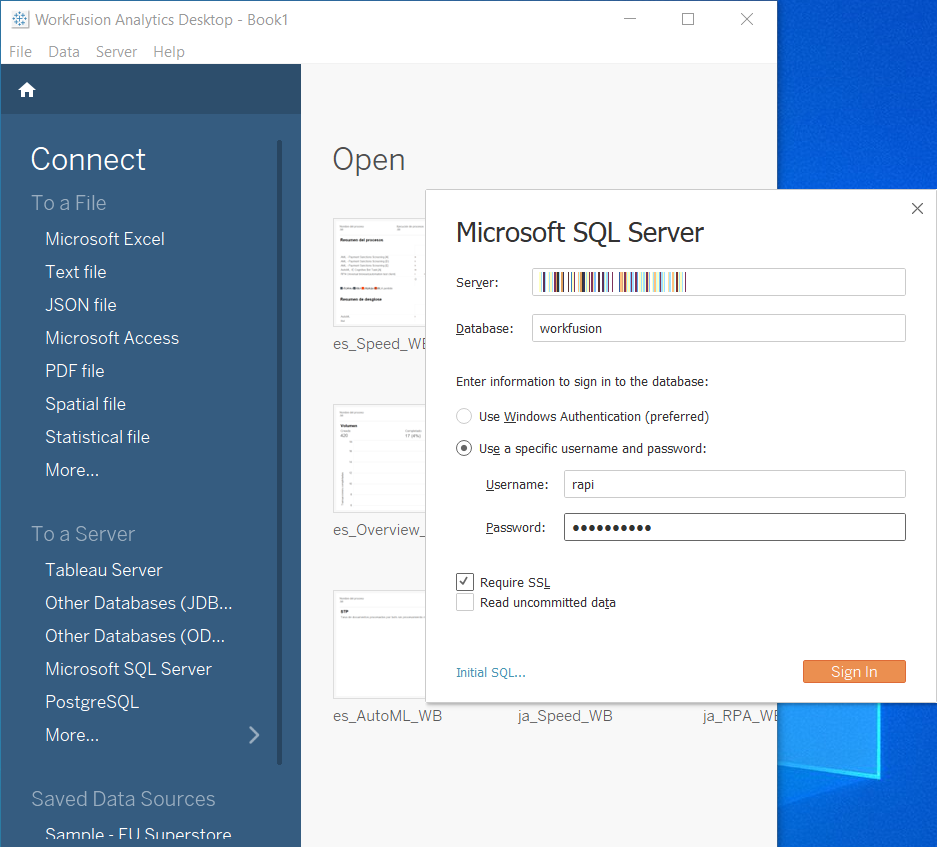The height and width of the screenshot is (847, 937).
Task: Open es_AutoML_WB workbook thumbnail
Action: click(379, 644)
